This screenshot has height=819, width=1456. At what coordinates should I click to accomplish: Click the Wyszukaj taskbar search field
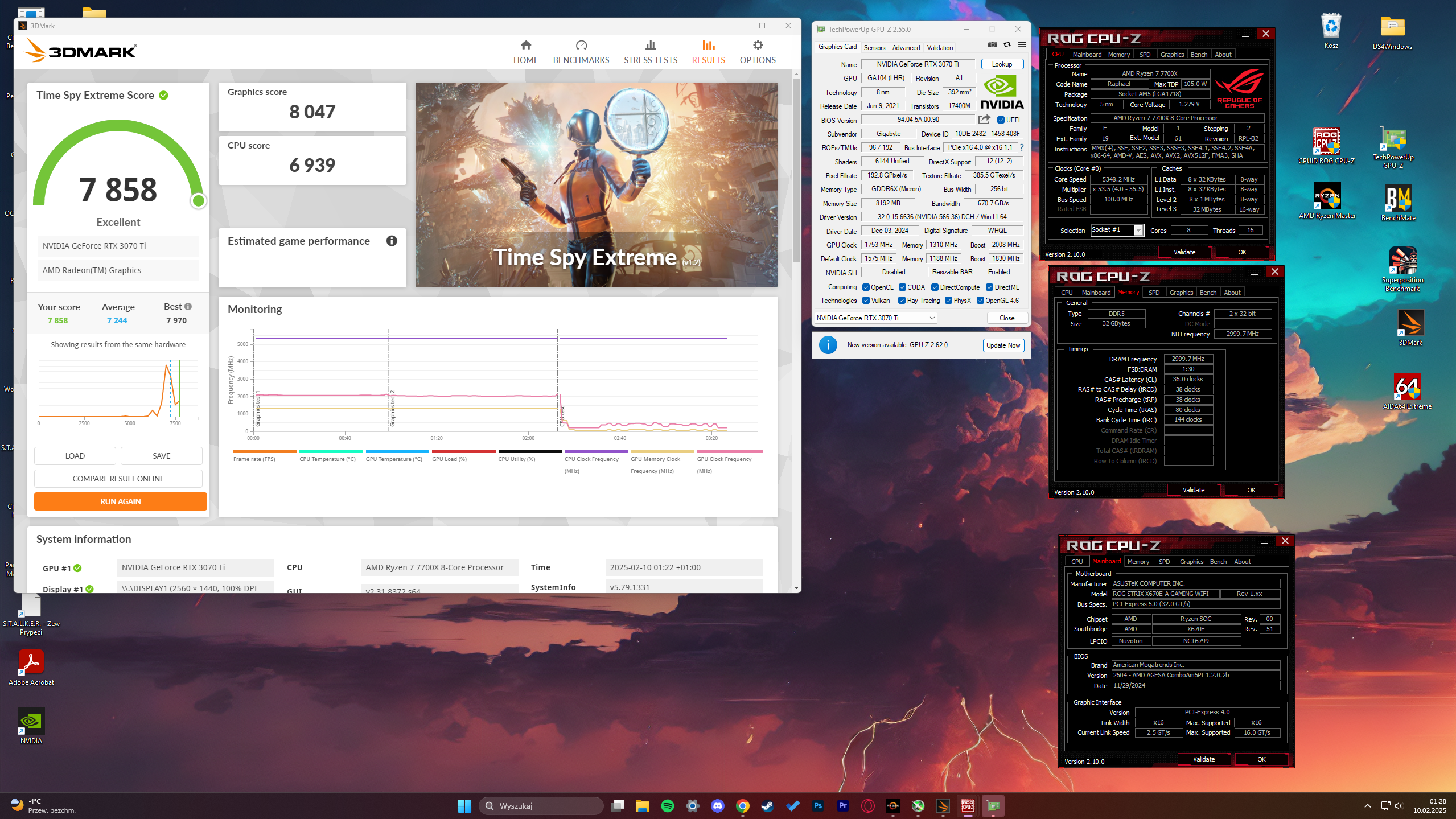pos(541,806)
